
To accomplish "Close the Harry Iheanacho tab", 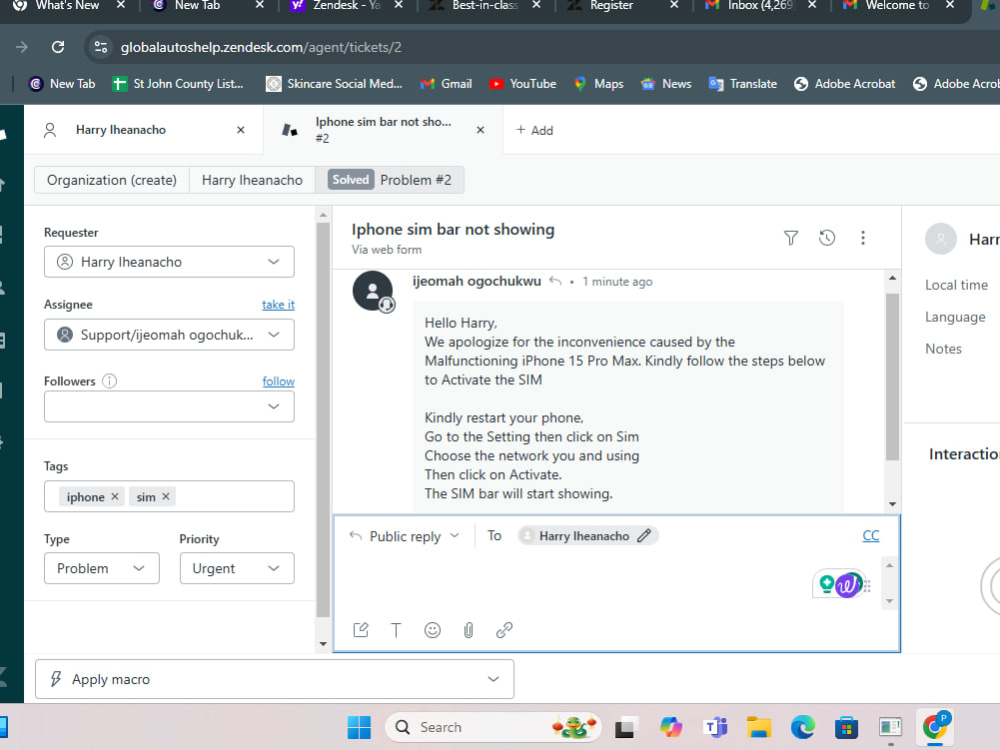I will click(240, 130).
